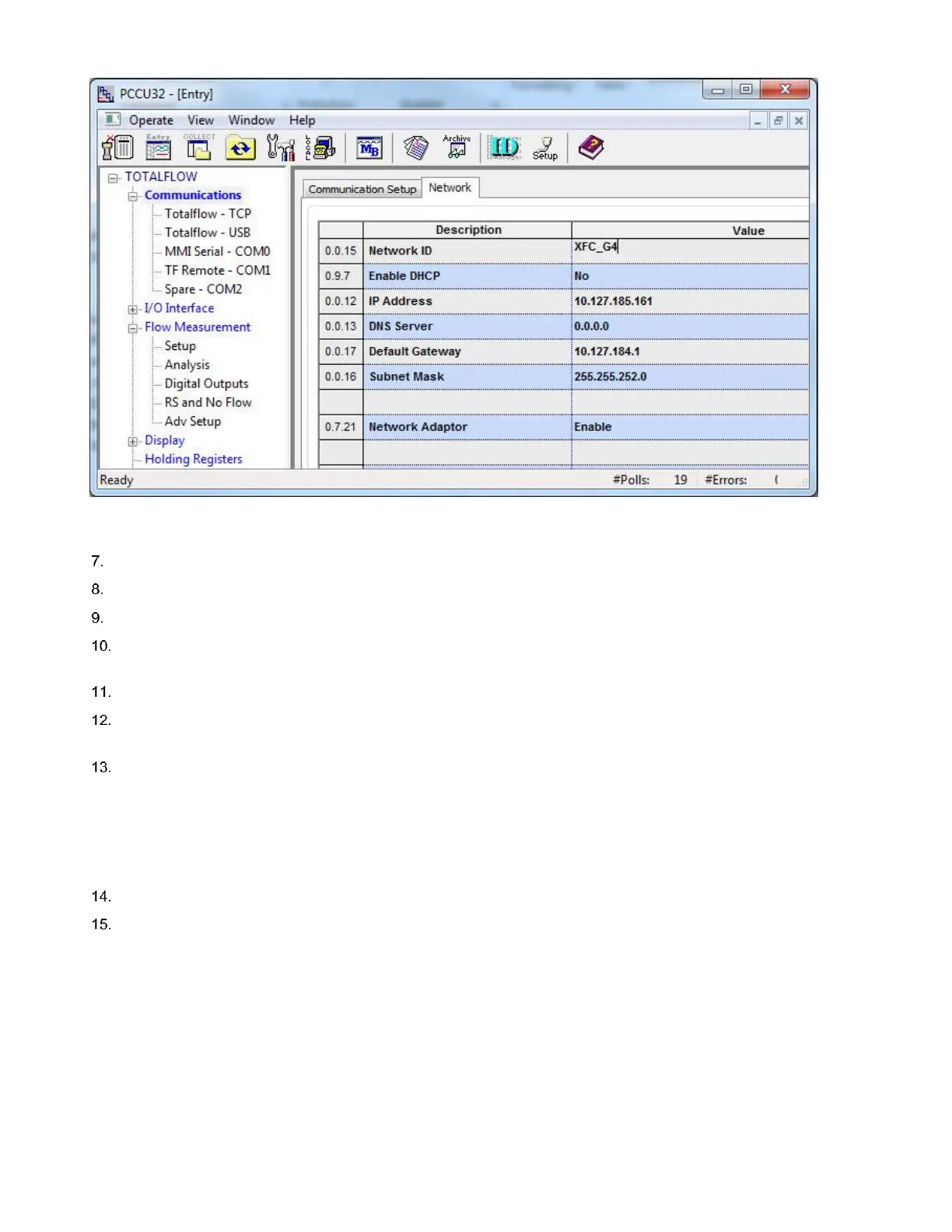Expand the Display tree node
Image resolution: width=952 pixels, height=1232 pixels.
tap(133, 442)
